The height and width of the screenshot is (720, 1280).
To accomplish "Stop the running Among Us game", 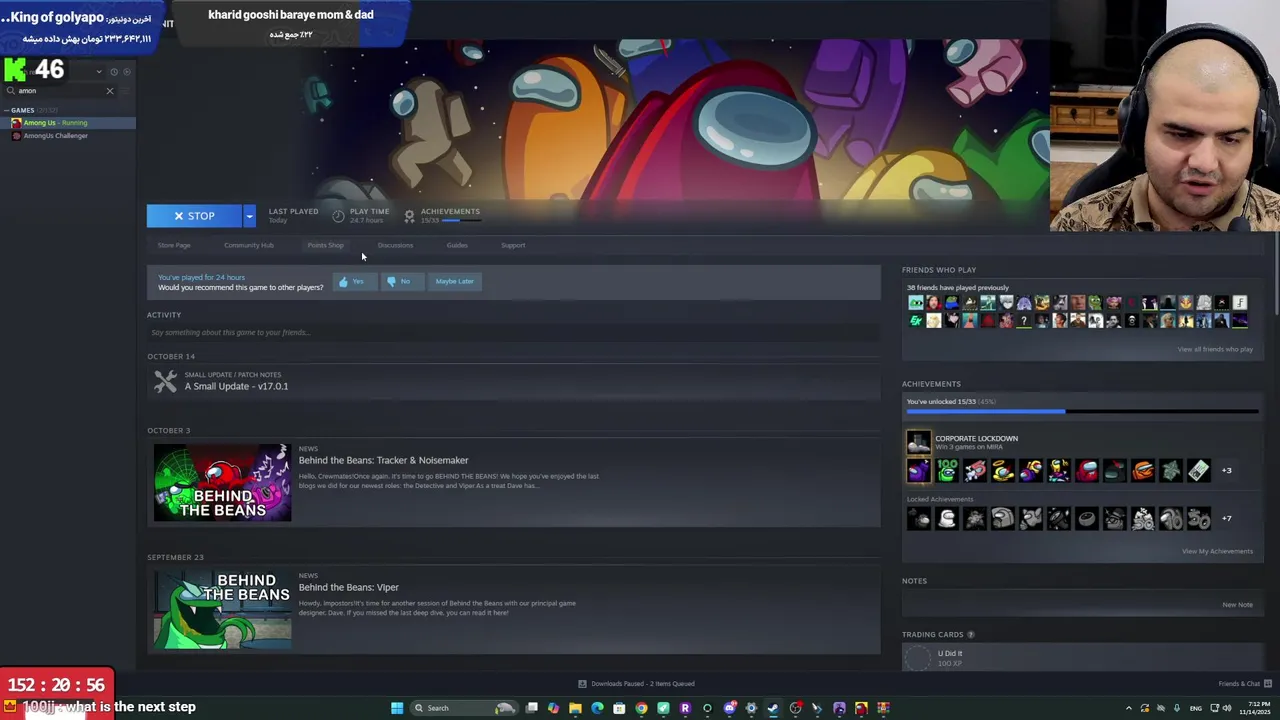I will (x=194, y=216).
